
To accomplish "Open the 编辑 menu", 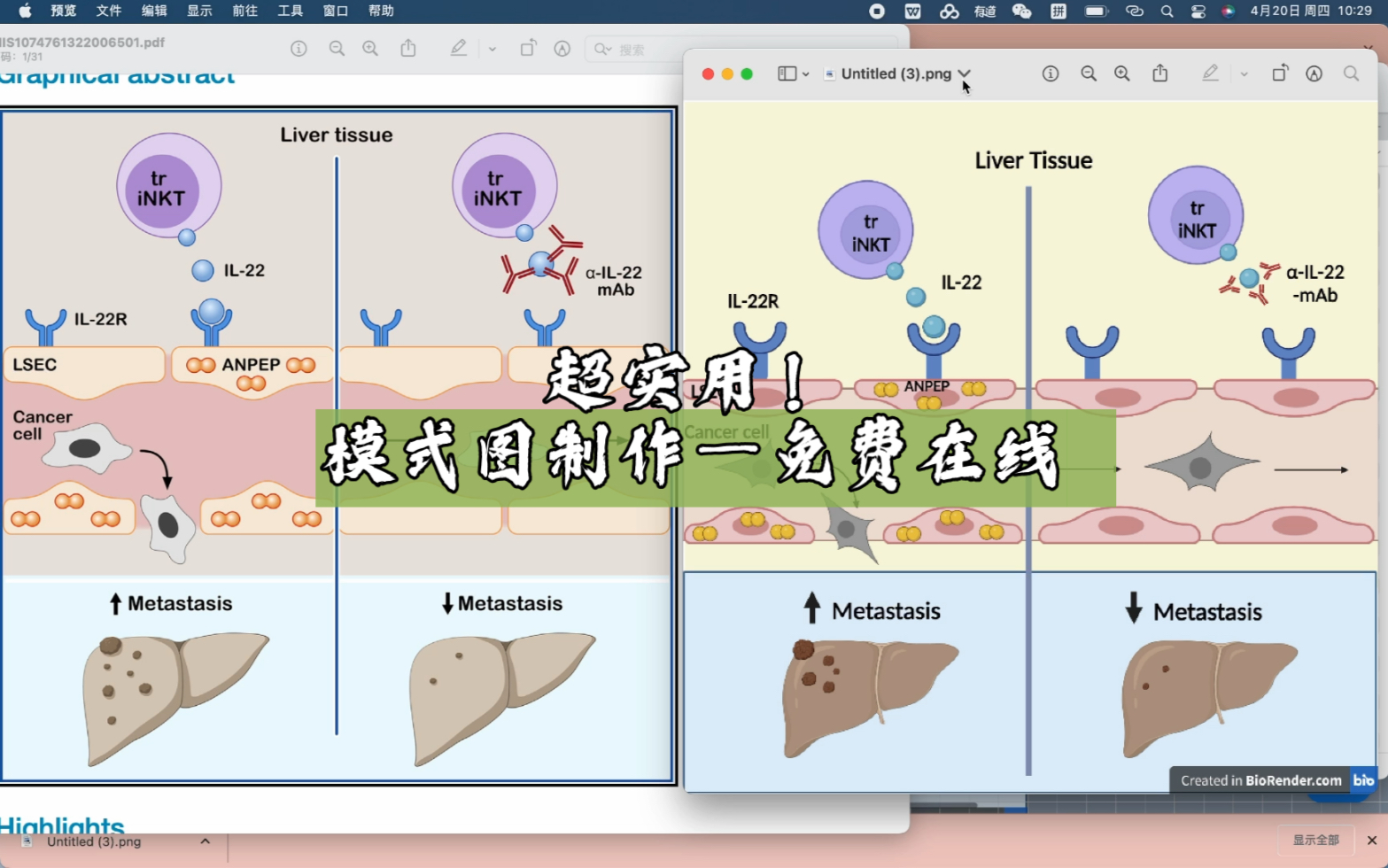I will [x=154, y=11].
